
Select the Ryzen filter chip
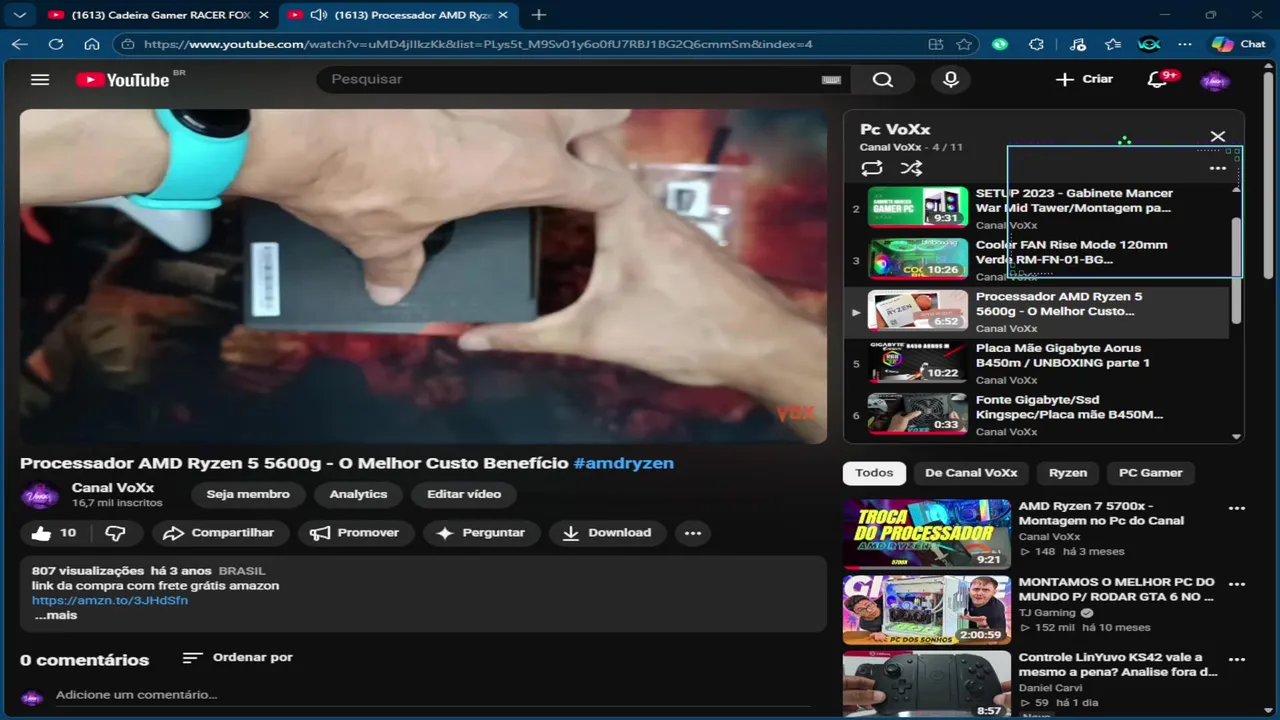click(x=1068, y=473)
